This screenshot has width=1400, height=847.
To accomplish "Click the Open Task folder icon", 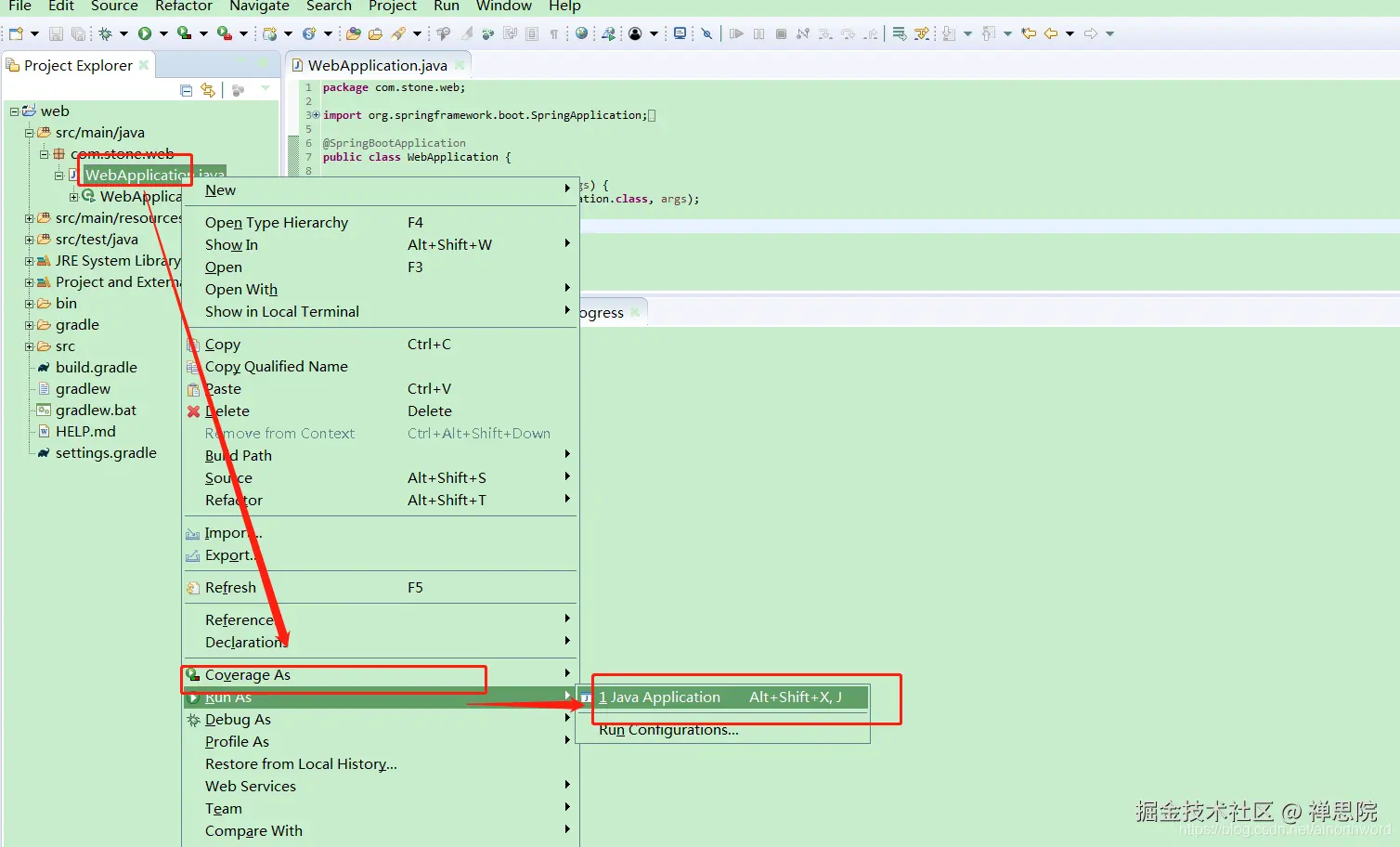I will pyautogui.click(x=375, y=33).
